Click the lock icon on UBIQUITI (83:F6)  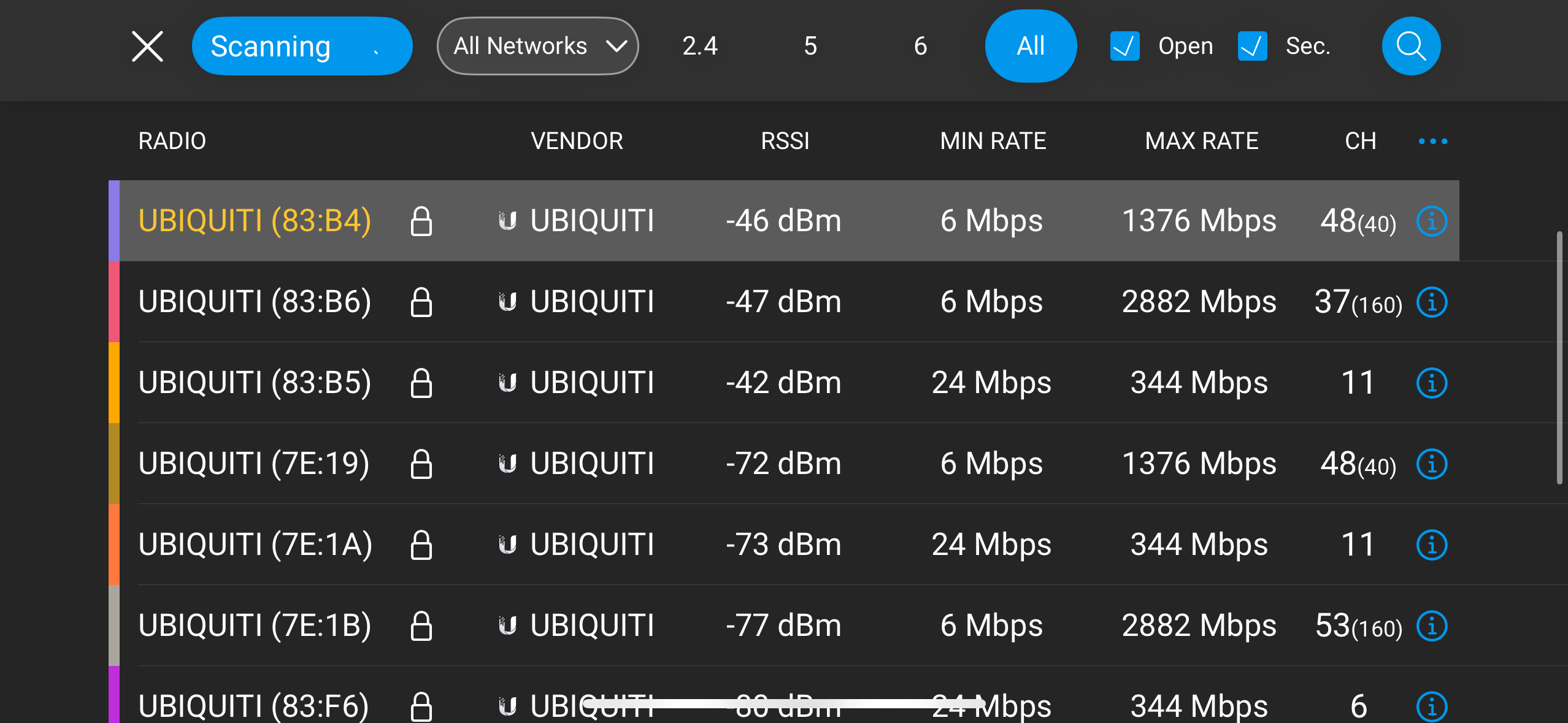[422, 705]
